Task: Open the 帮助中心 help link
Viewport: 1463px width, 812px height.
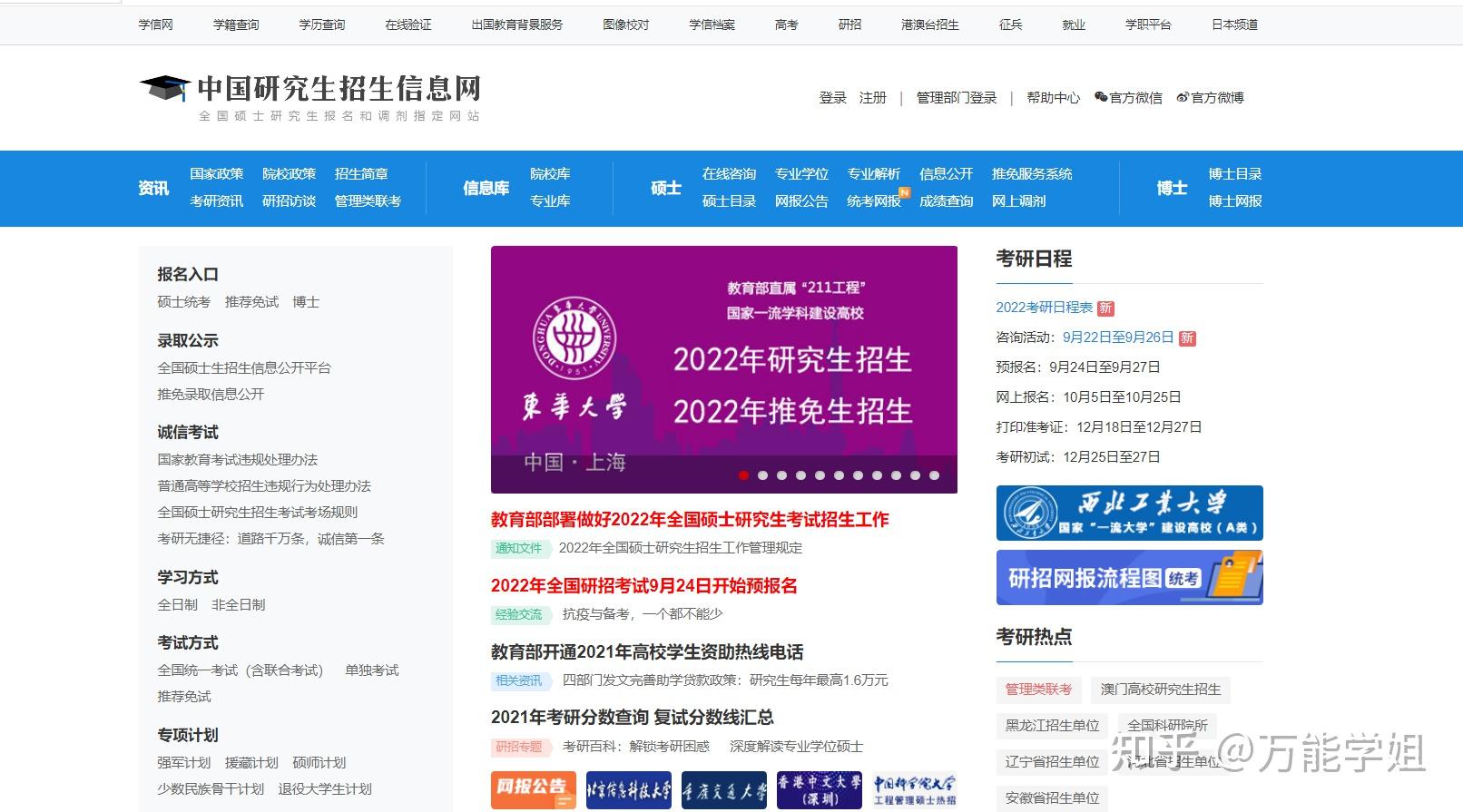Action: pyautogui.click(x=1054, y=97)
